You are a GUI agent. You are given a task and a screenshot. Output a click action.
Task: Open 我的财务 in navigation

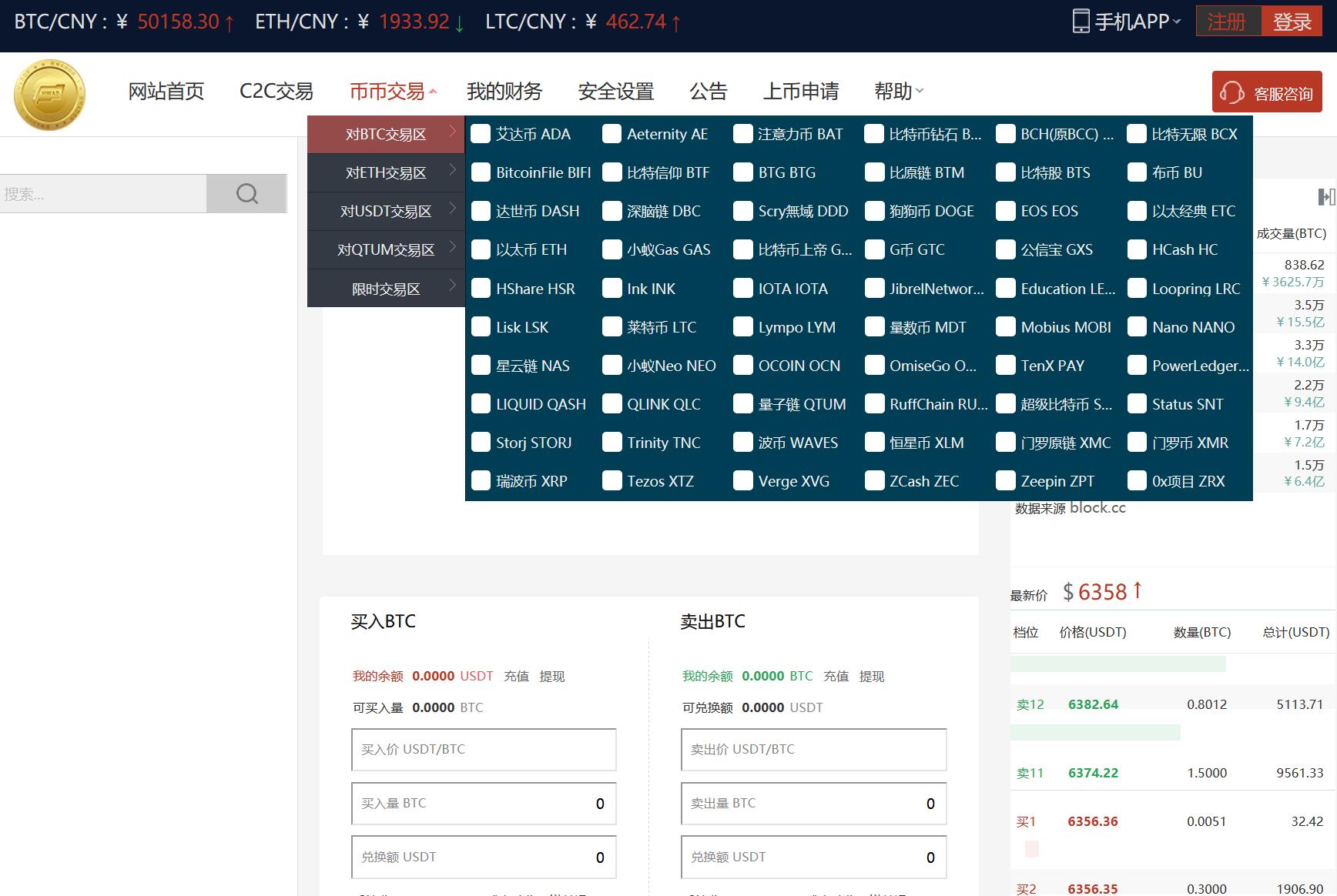(504, 92)
